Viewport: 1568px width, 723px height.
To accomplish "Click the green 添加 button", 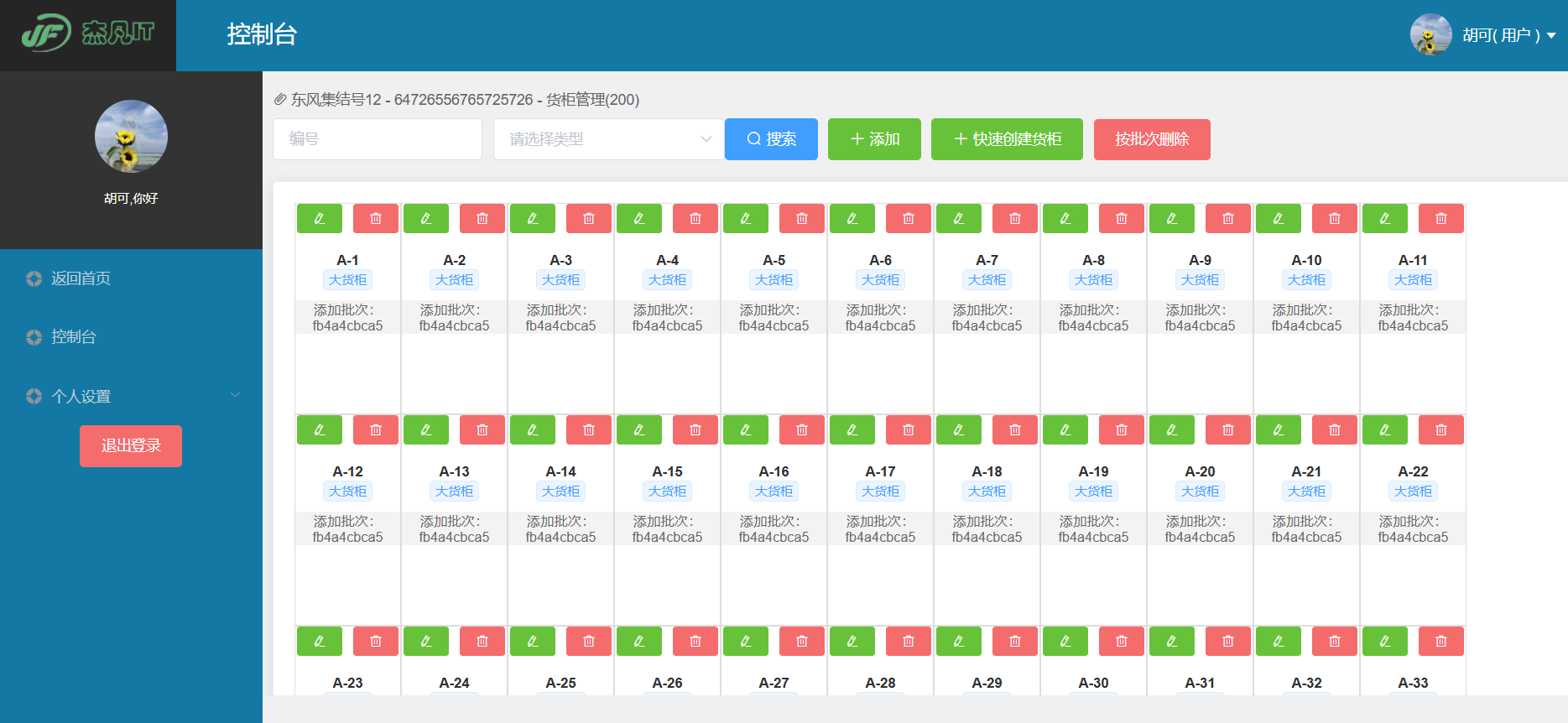I will click(874, 139).
